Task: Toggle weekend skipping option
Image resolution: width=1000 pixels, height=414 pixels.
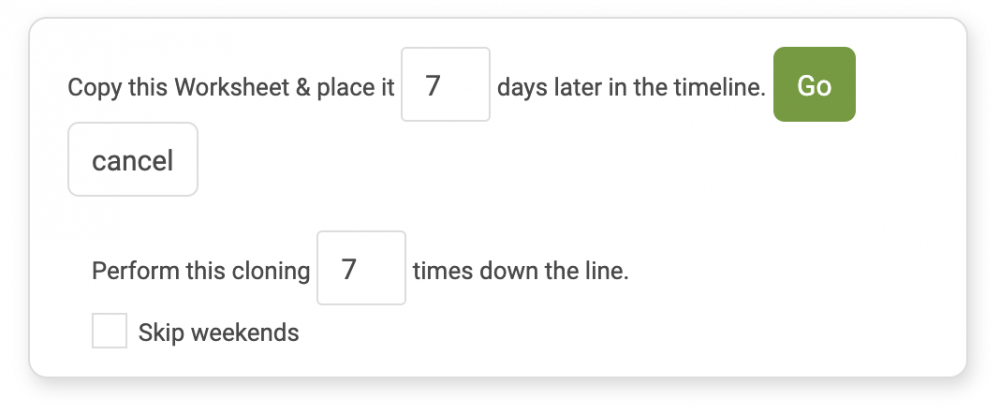Action: [109, 330]
